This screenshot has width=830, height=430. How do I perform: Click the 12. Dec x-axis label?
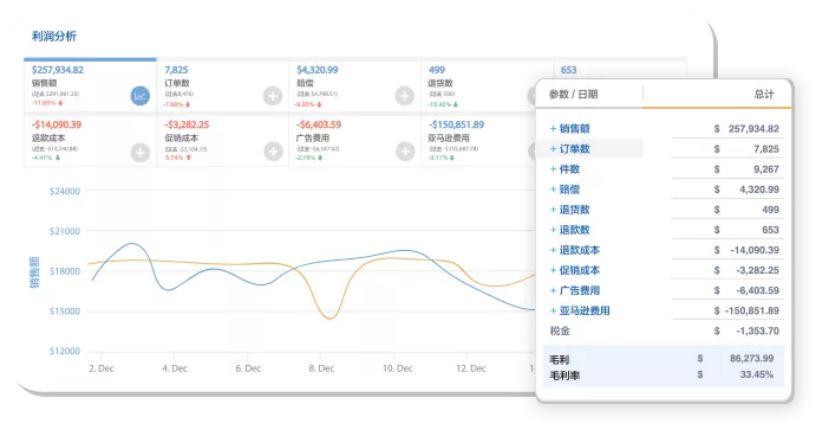[471, 368]
